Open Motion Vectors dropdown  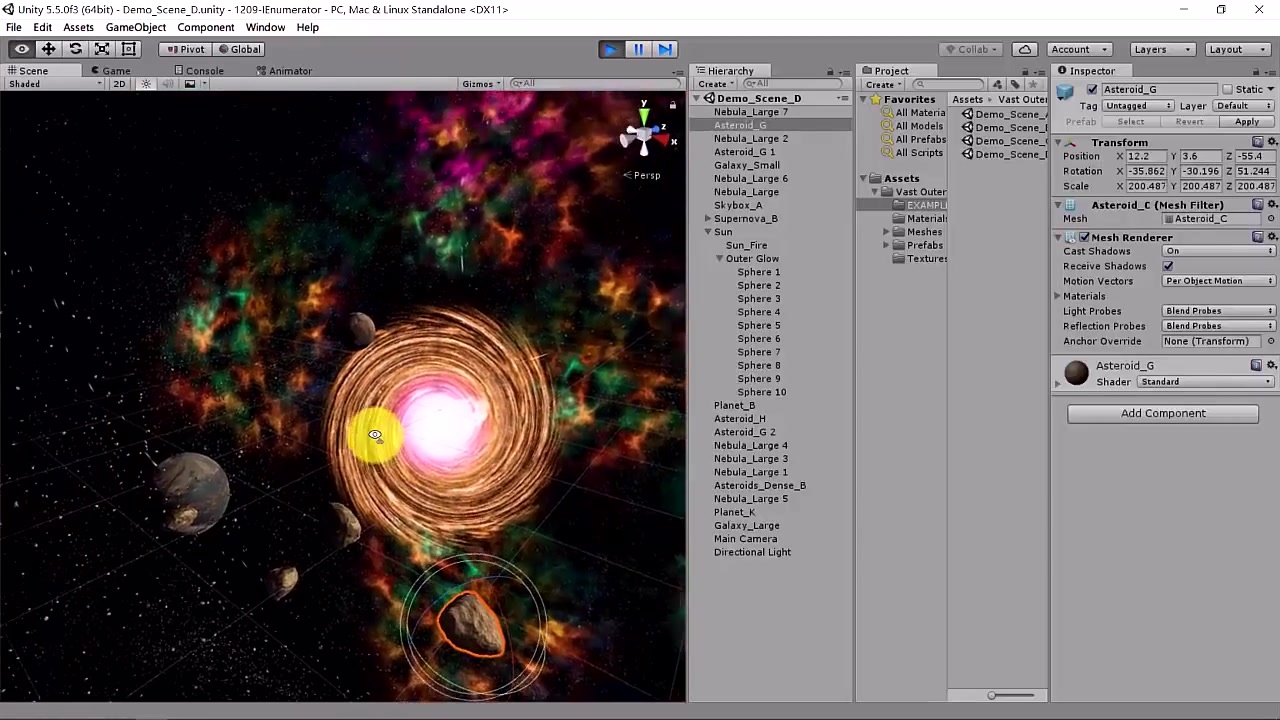click(1219, 281)
